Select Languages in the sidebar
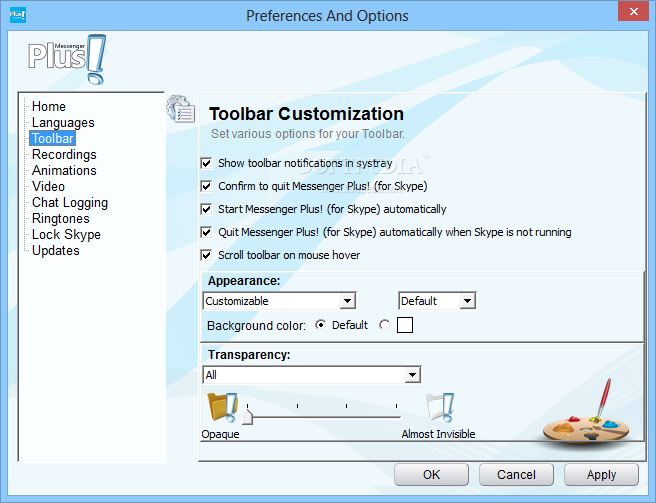 point(63,123)
